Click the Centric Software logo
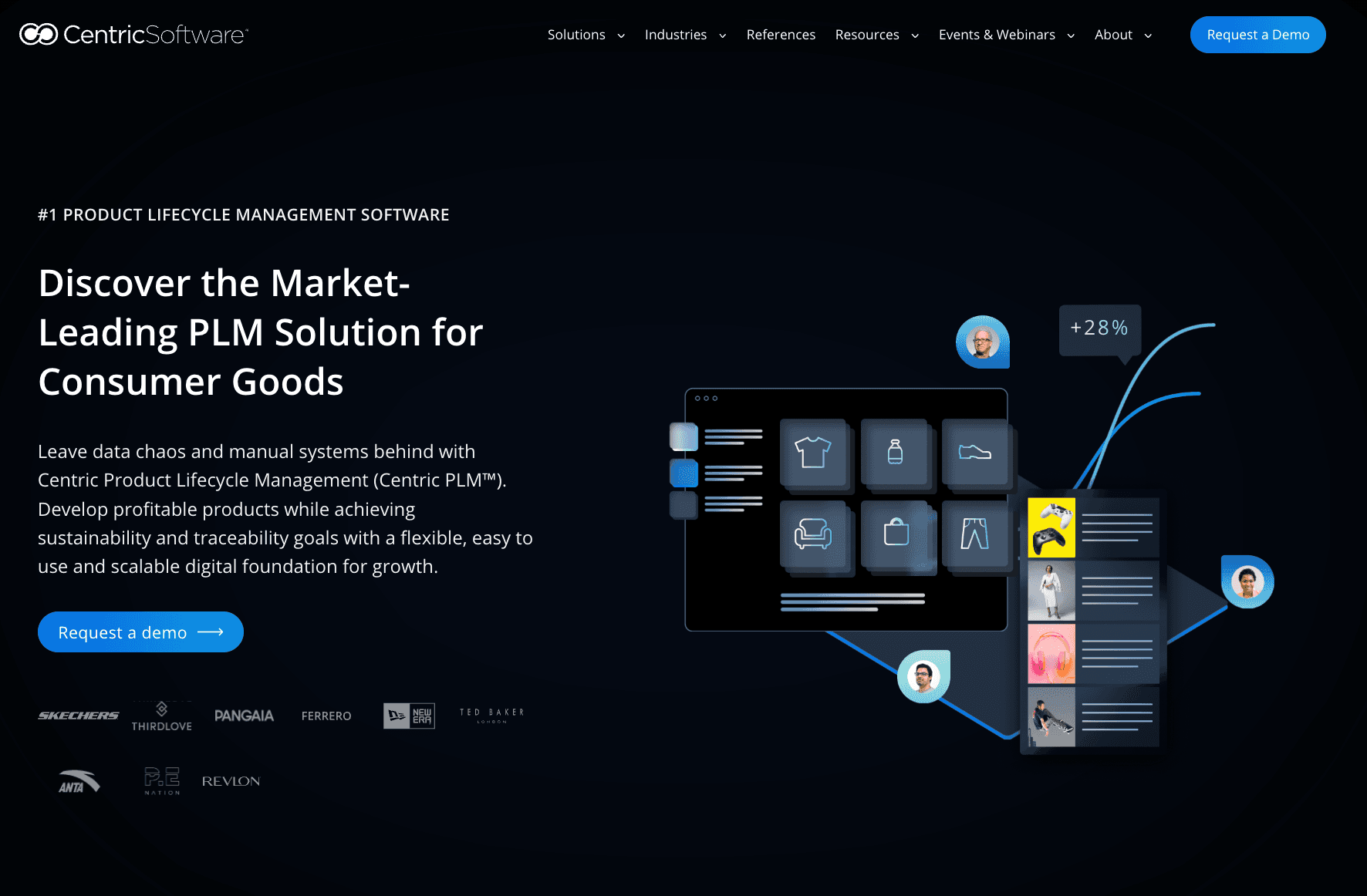The height and width of the screenshot is (896, 1367). [x=133, y=35]
